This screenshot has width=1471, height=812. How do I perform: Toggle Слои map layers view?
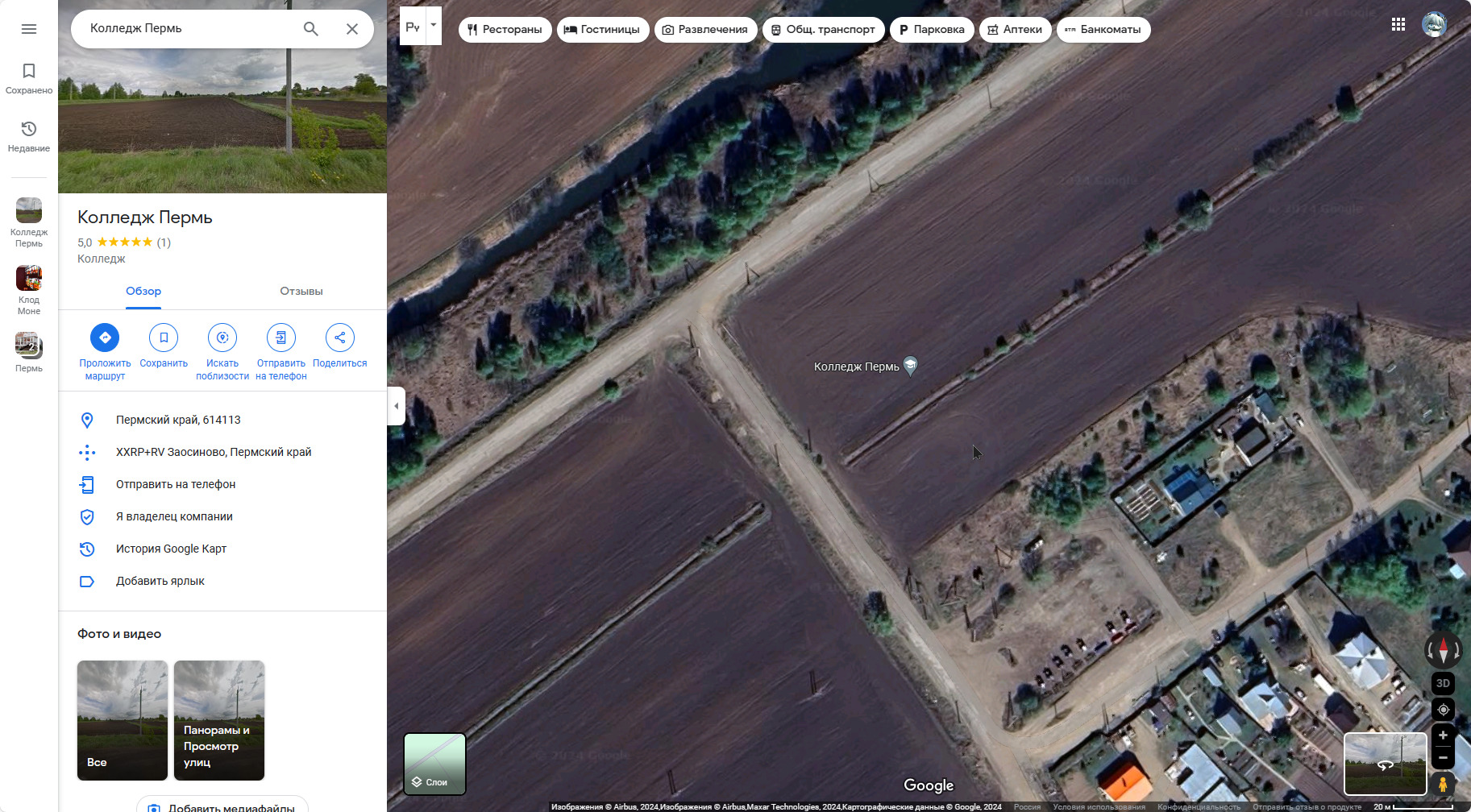pos(434,764)
